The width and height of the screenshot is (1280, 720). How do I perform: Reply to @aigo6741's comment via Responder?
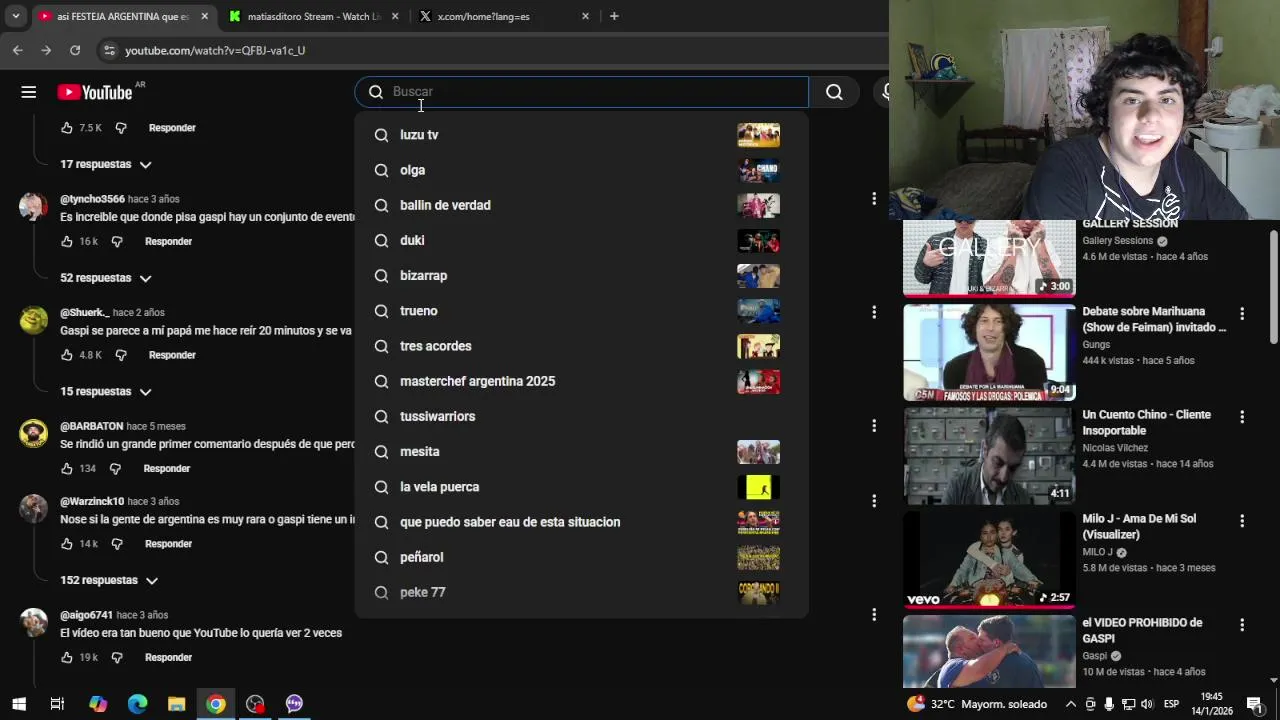[x=168, y=657]
